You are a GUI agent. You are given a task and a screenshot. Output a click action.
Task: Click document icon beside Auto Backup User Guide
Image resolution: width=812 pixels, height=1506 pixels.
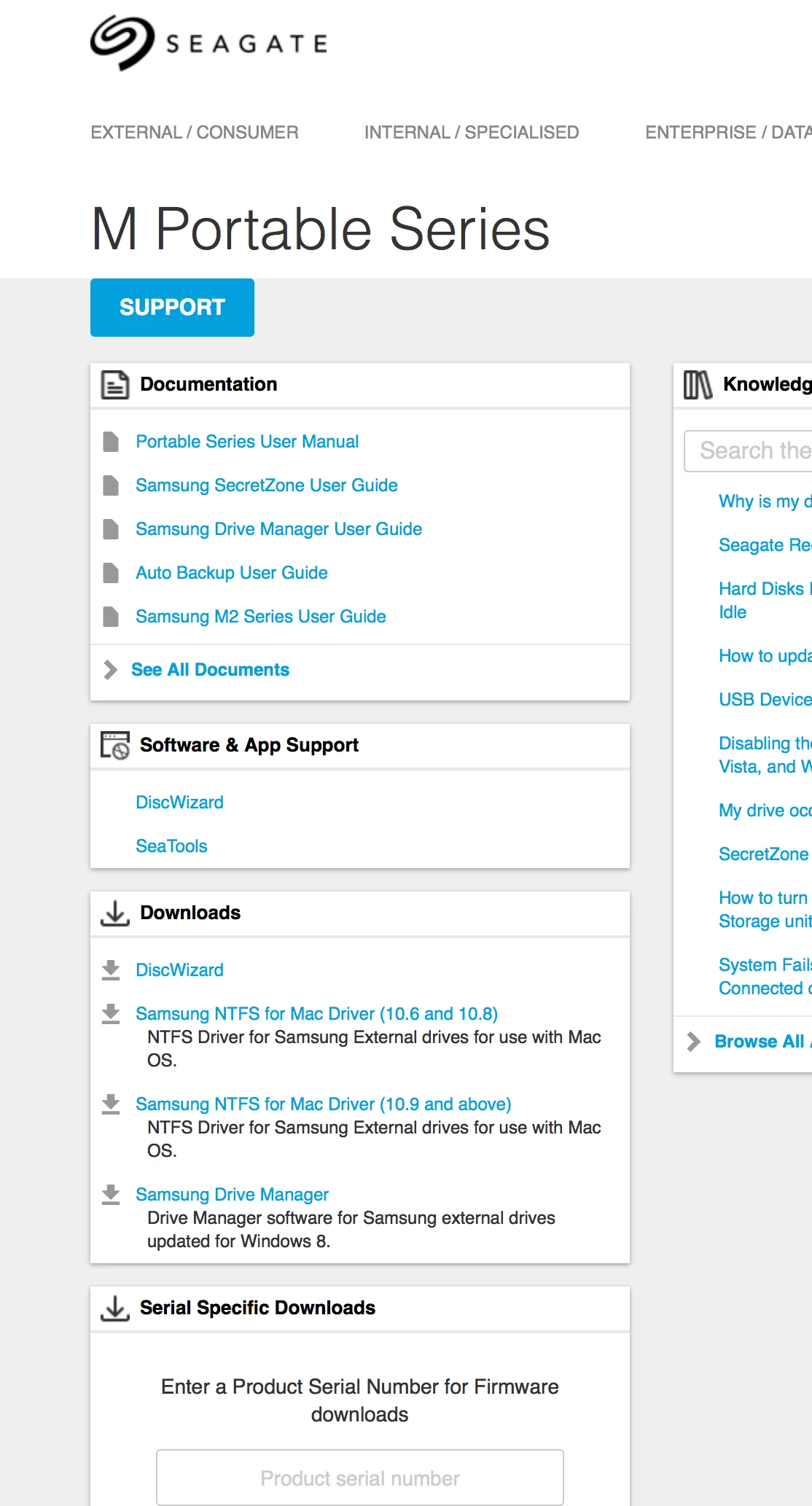point(111,573)
